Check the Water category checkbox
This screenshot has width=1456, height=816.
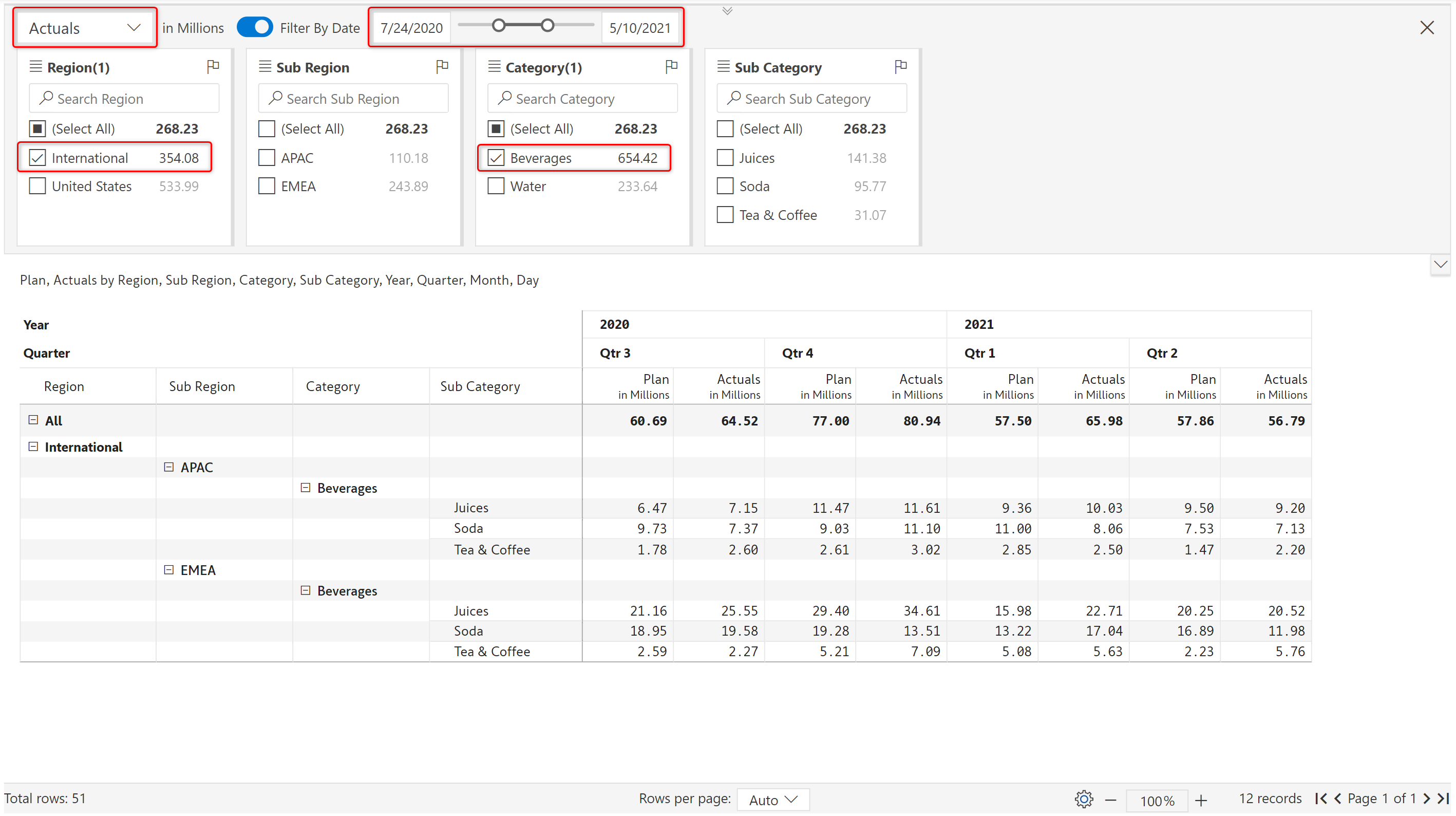[x=496, y=186]
